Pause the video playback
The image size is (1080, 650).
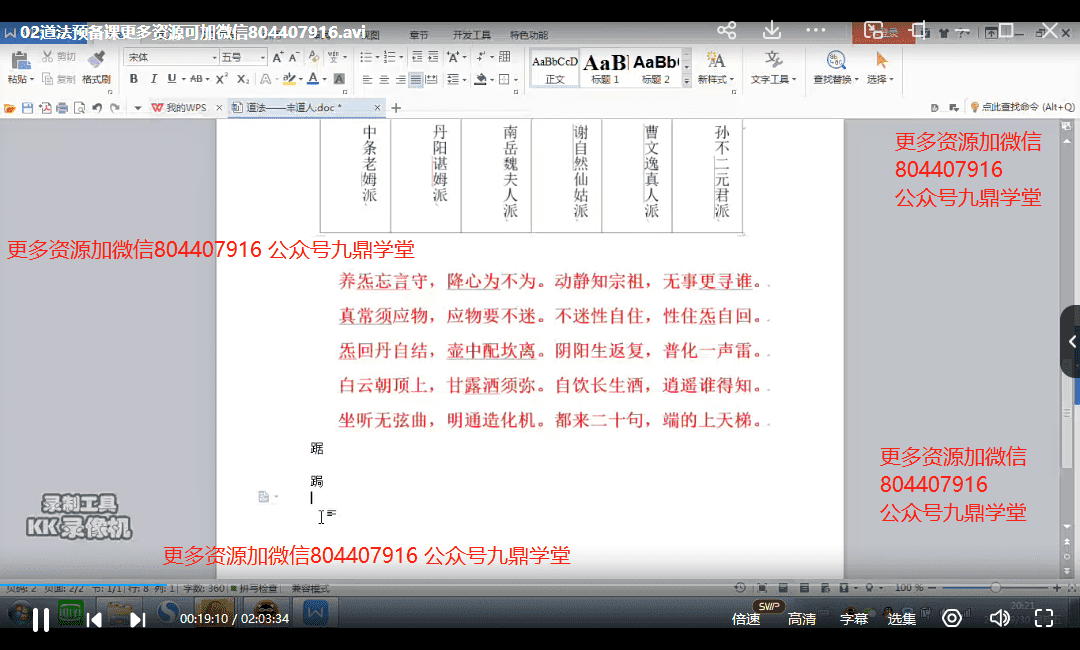[41, 619]
